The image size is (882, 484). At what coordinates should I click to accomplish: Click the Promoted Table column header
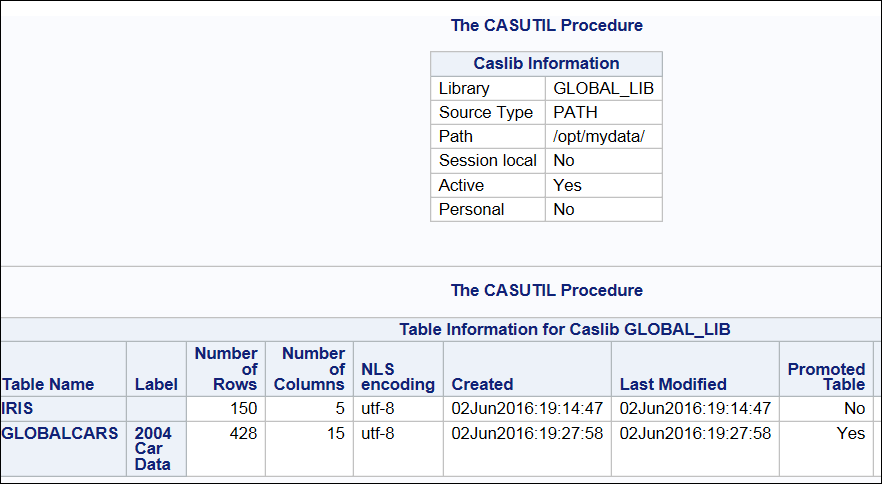click(x=826, y=376)
